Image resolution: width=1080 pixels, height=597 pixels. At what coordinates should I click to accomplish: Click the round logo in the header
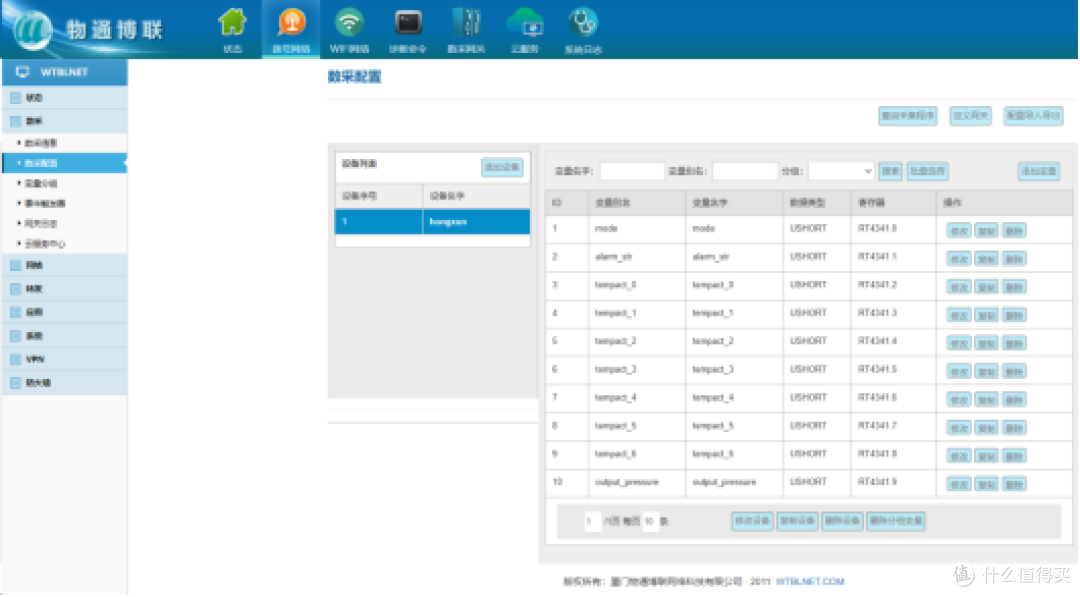[x=32, y=30]
